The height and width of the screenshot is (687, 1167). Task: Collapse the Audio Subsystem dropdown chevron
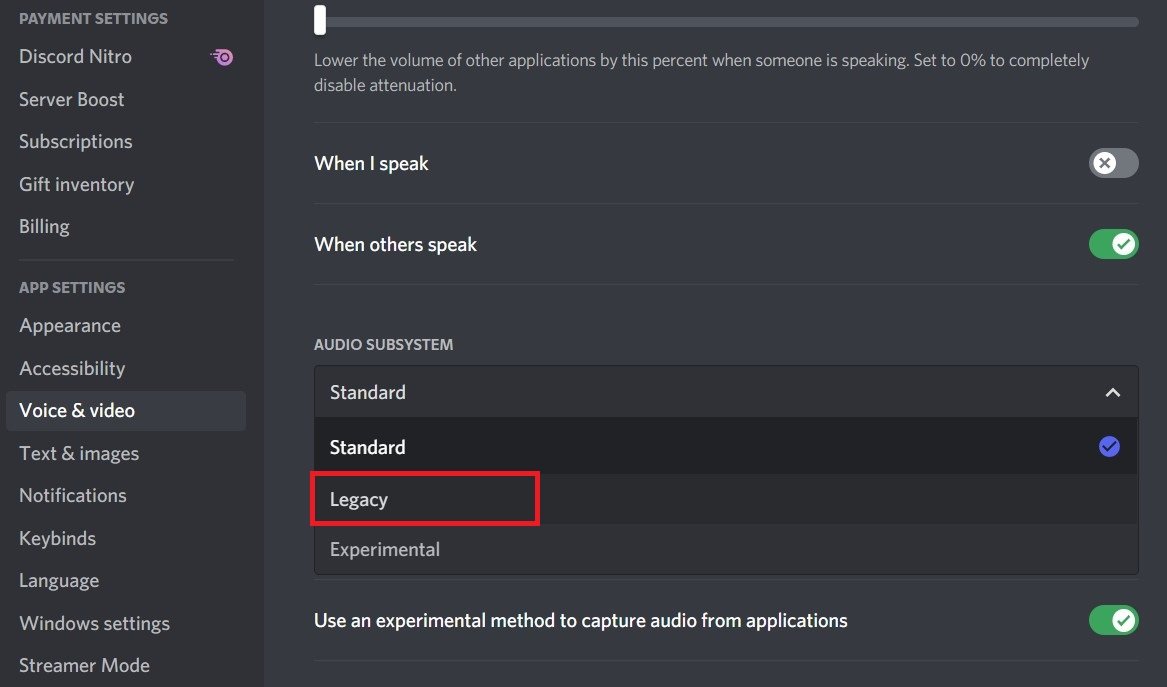[x=1112, y=393]
